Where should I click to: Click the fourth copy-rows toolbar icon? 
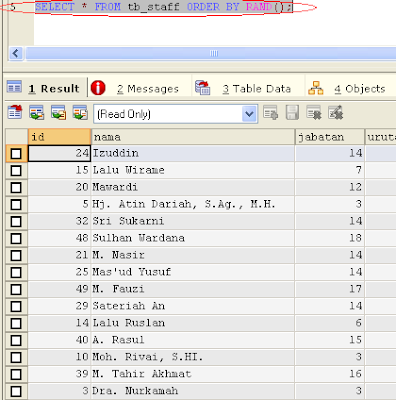[80, 112]
